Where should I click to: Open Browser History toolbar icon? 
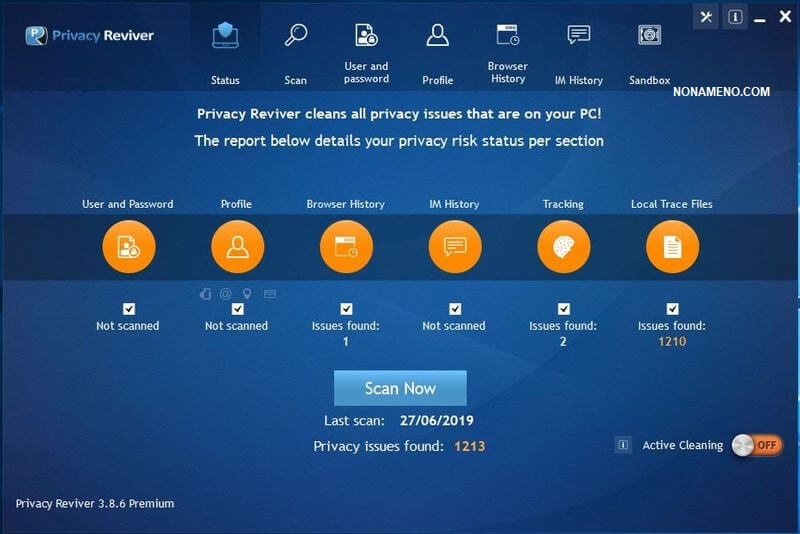[x=508, y=35]
